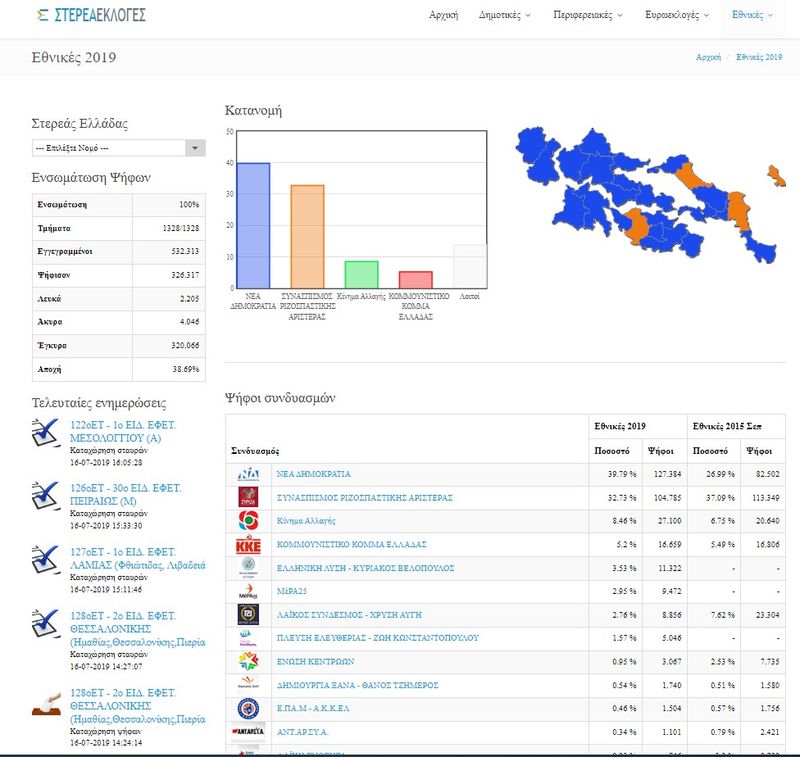Image resolution: width=800 pixels, height=757 pixels.
Task: Click the orange ΣΥΡΙΖΑ chart bar
Action: [x=307, y=237]
